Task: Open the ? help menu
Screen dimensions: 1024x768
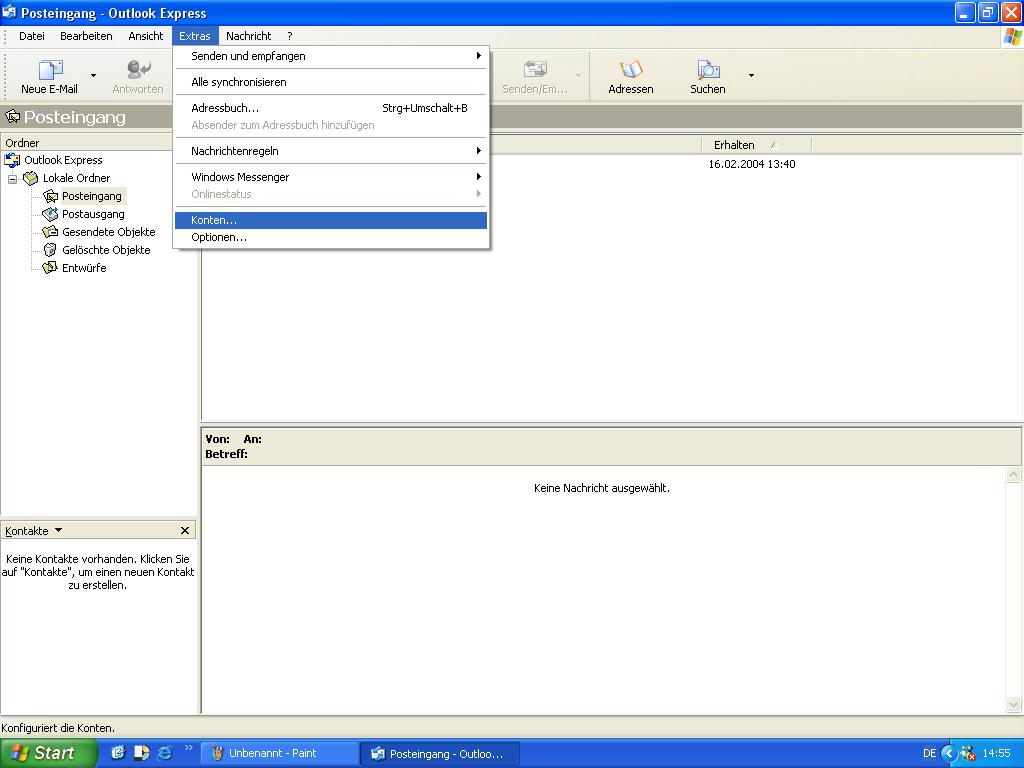Action: tap(290, 36)
